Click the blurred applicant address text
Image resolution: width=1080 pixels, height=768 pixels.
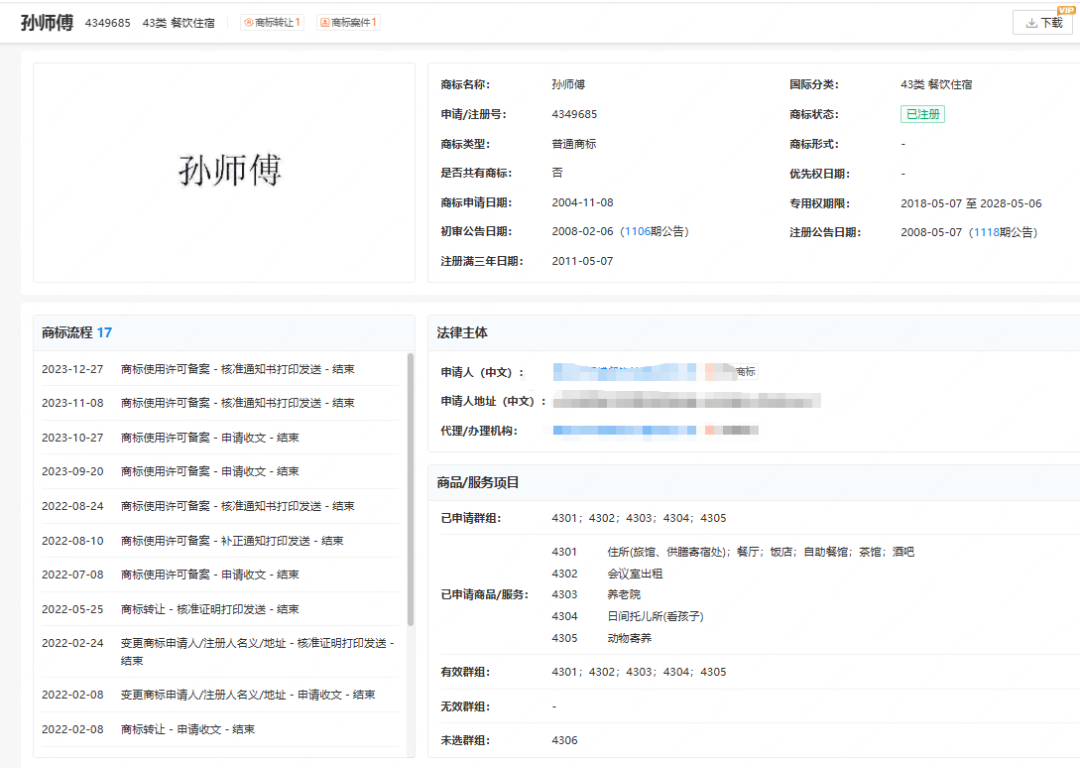687,401
